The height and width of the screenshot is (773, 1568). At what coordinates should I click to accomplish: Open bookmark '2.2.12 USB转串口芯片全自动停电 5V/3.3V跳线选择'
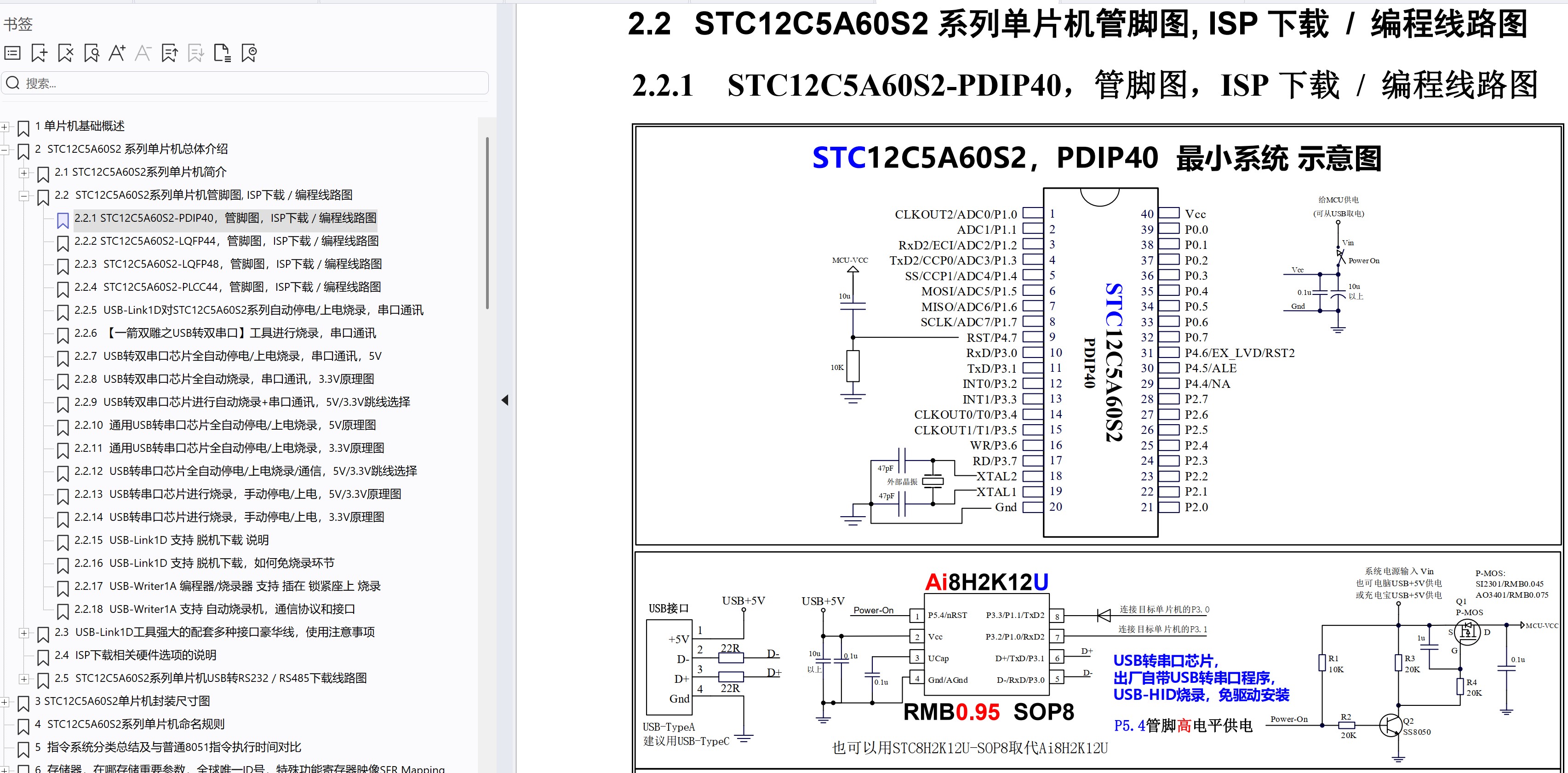[246, 472]
